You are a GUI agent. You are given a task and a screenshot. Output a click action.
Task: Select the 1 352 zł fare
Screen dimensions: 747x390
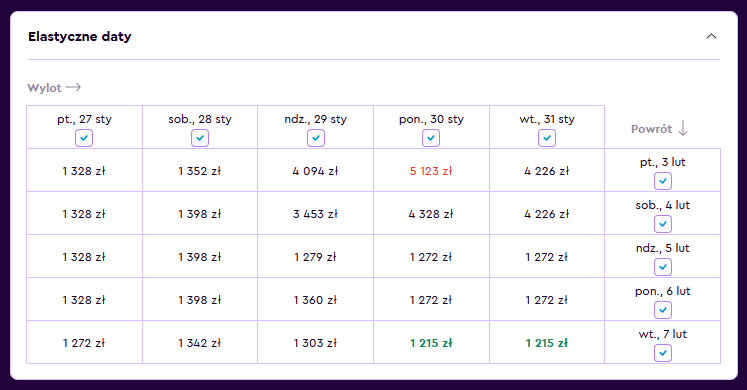point(200,171)
